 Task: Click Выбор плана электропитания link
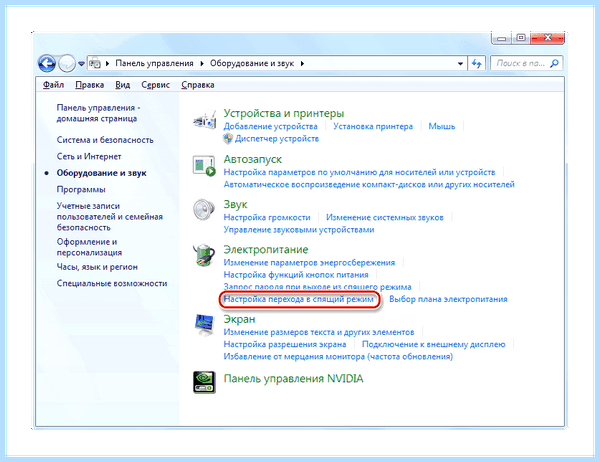tap(448, 299)
